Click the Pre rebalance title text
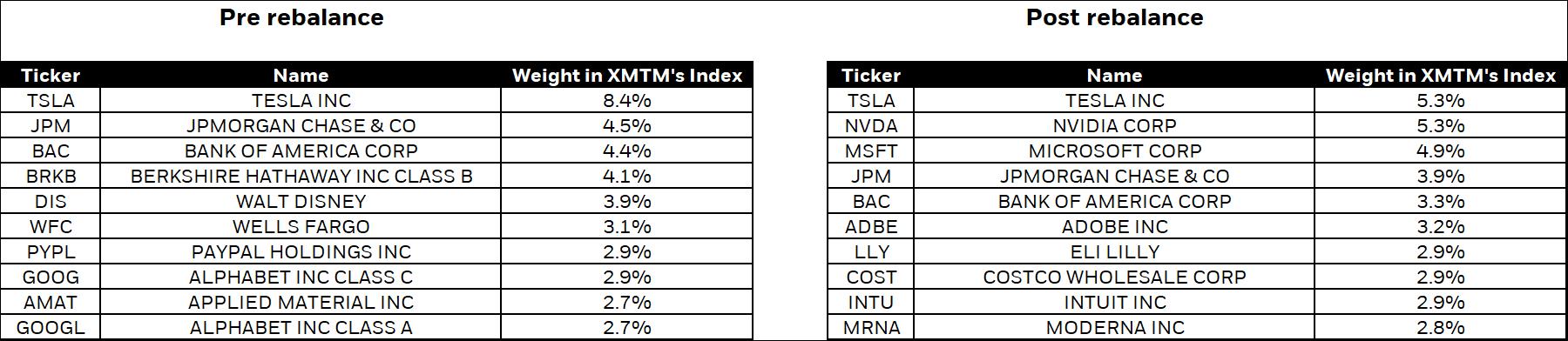The image size is (1568, 341). [301, 17]
